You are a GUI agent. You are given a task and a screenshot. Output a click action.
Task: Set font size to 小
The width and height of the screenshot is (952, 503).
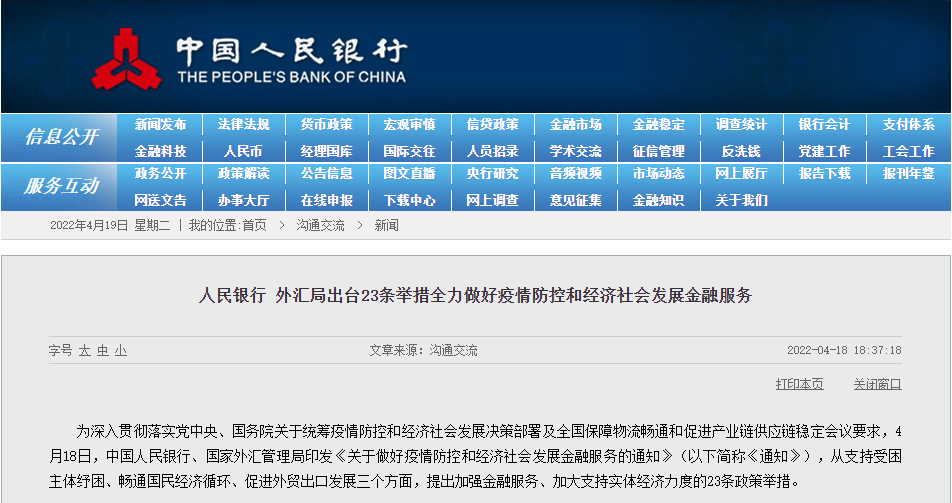pyautogui.click(x=121, y=351)
